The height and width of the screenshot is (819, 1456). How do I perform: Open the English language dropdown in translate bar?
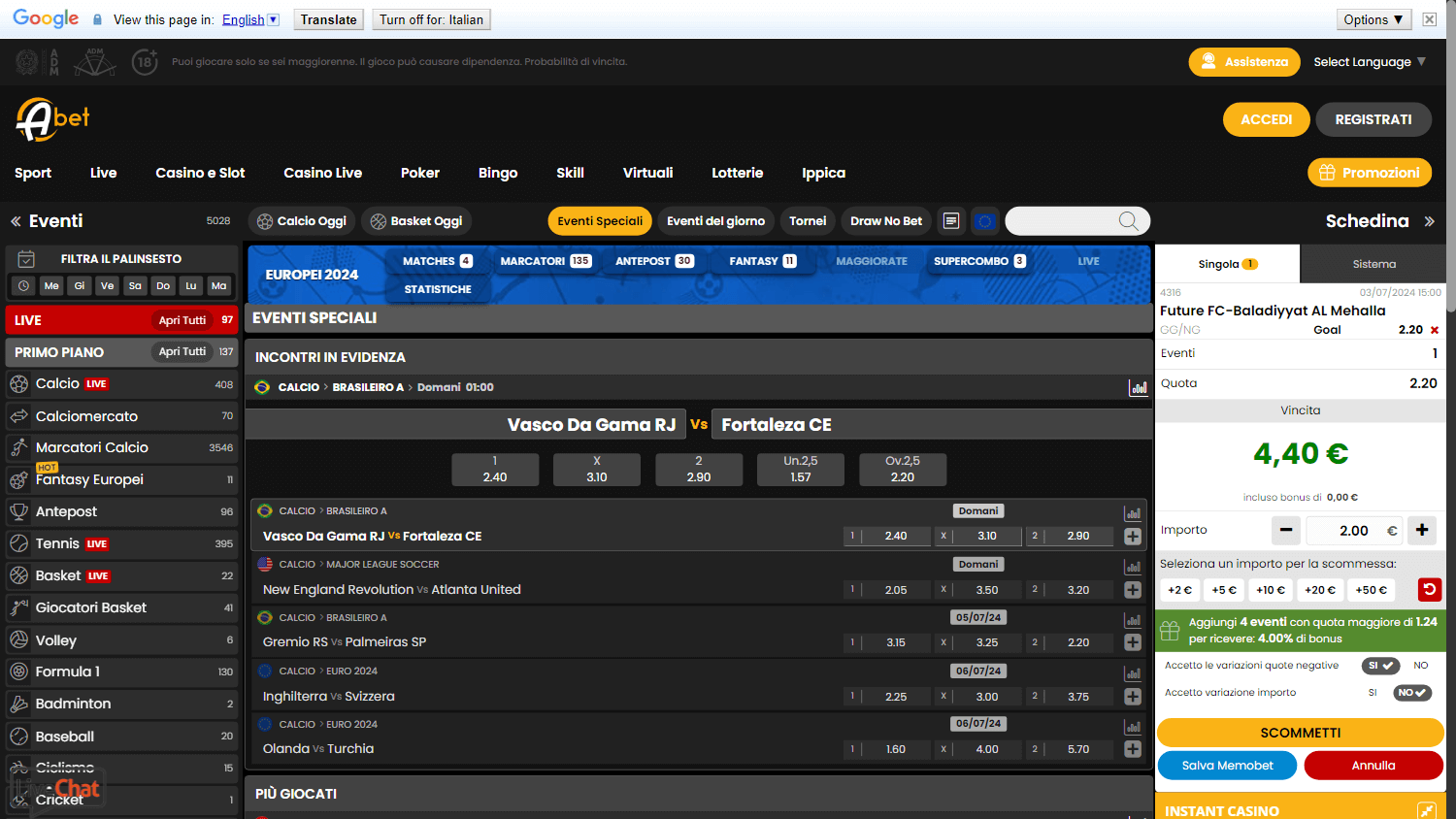point(250,19)
